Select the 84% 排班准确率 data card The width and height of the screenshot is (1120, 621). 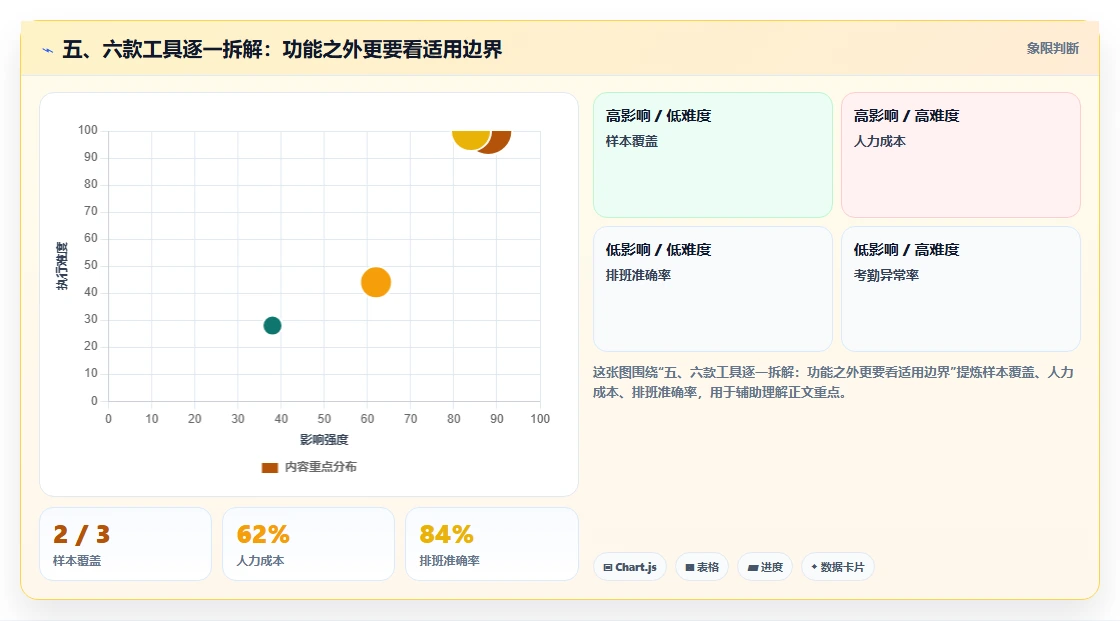491,544
